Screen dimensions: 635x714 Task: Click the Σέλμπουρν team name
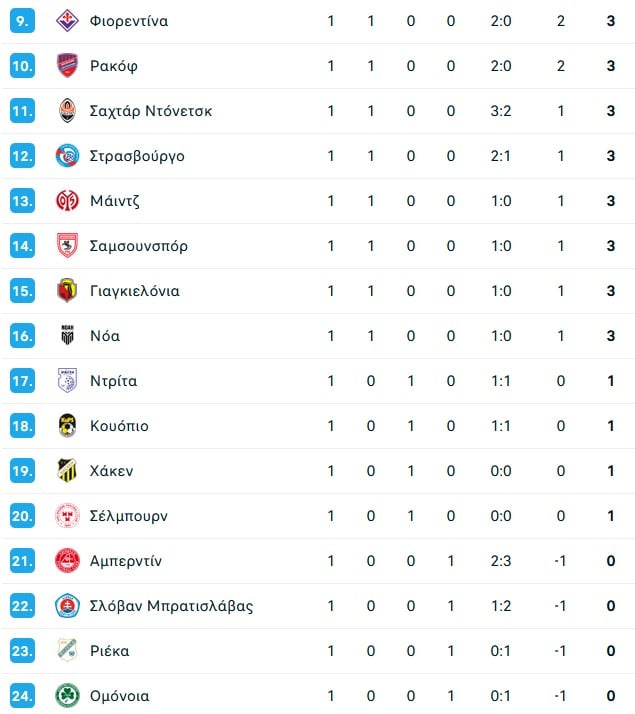[128, 516]
